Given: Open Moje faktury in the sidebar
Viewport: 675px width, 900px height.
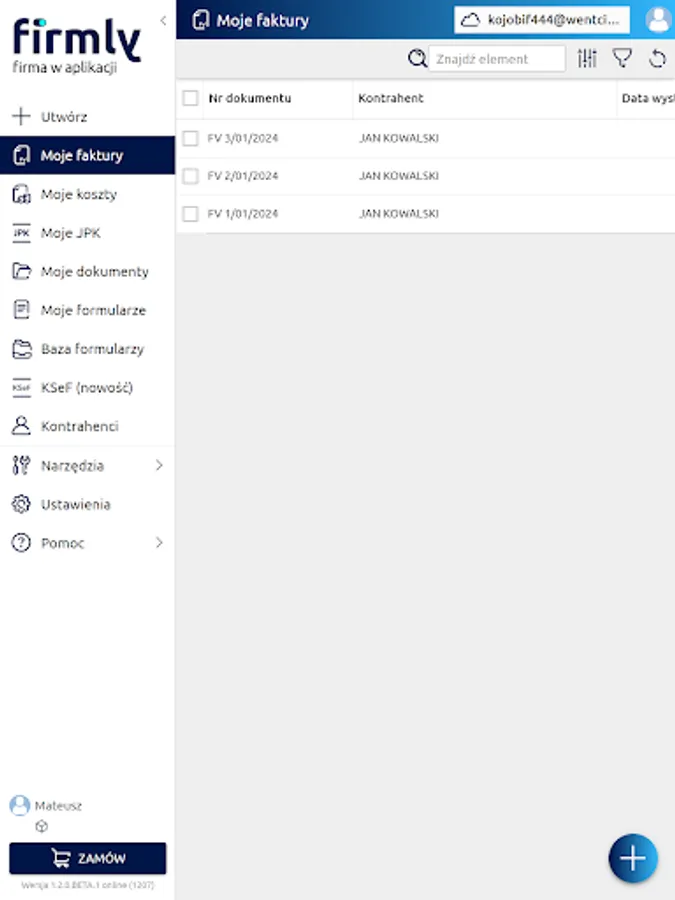Looking at the screenshot, I should tap(87, 156).
